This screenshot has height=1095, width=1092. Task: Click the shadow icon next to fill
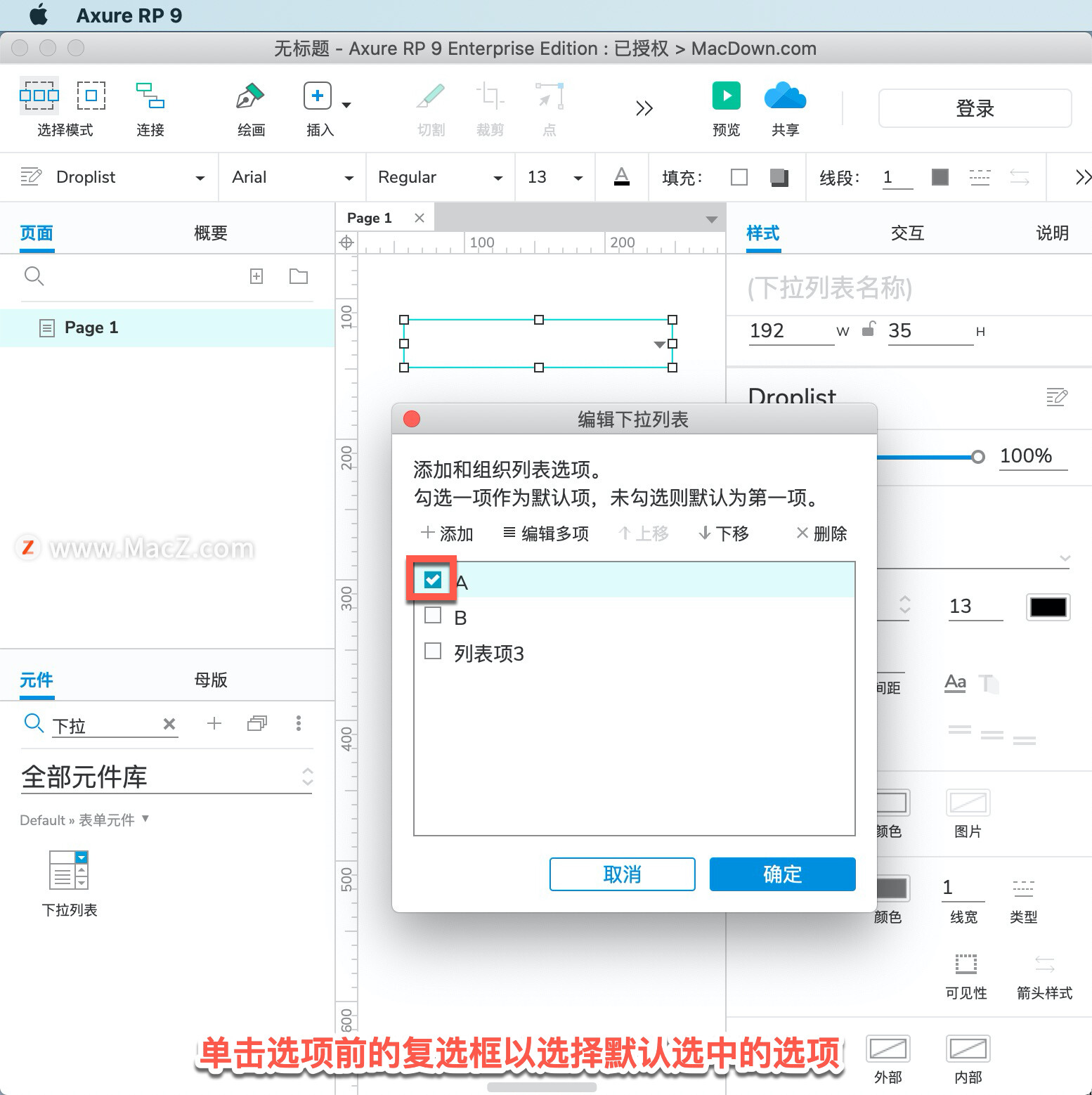click(779, 177)
